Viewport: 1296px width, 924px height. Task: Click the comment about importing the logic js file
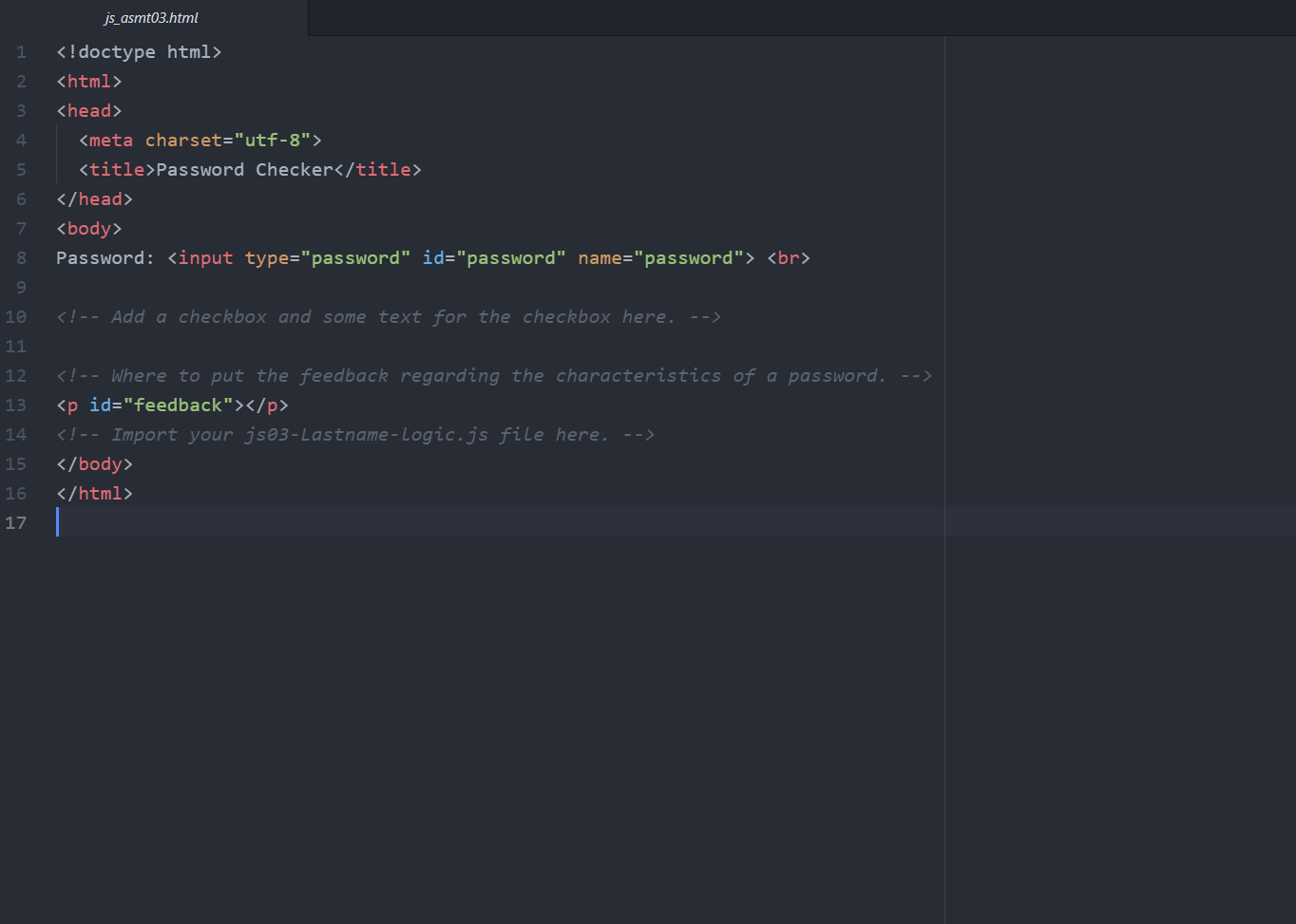(354, 434)
